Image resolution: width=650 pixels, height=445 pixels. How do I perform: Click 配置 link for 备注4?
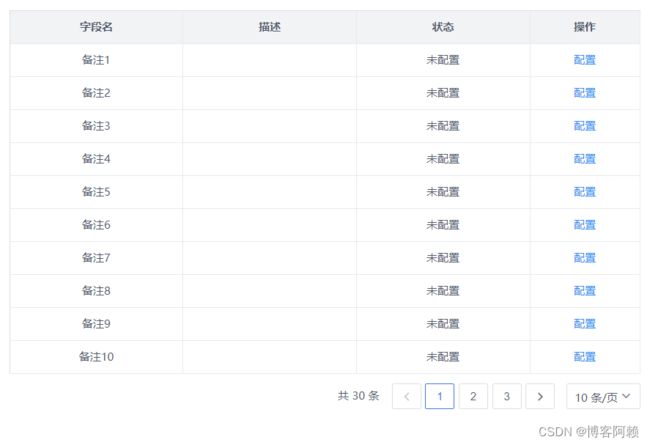(585, 159)
